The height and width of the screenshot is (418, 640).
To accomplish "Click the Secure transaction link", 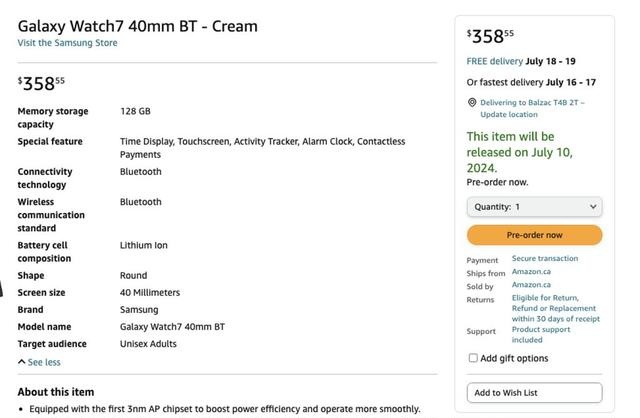I will [x=545, y=259].
